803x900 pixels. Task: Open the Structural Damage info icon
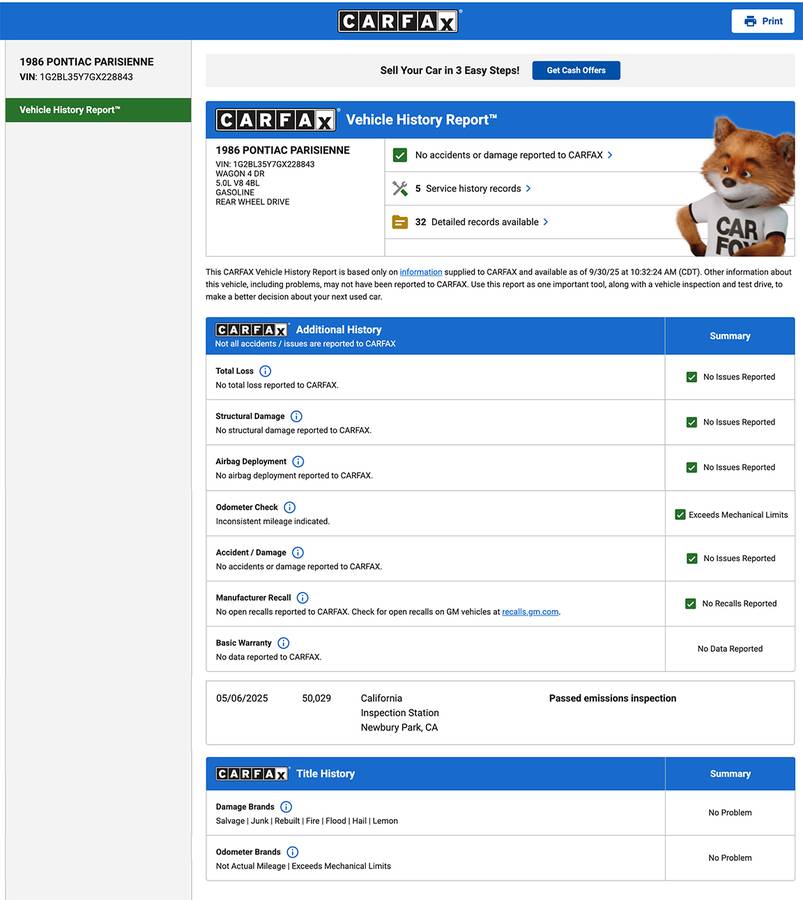tap(296, 416)
